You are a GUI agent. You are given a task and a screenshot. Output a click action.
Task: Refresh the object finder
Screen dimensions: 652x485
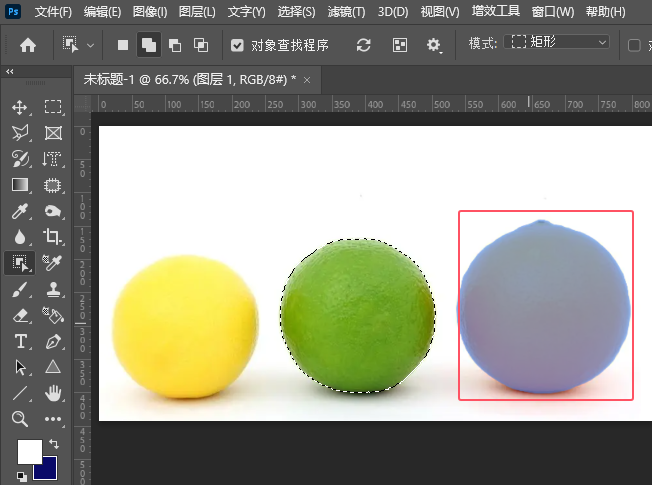(x=363, y=45)
